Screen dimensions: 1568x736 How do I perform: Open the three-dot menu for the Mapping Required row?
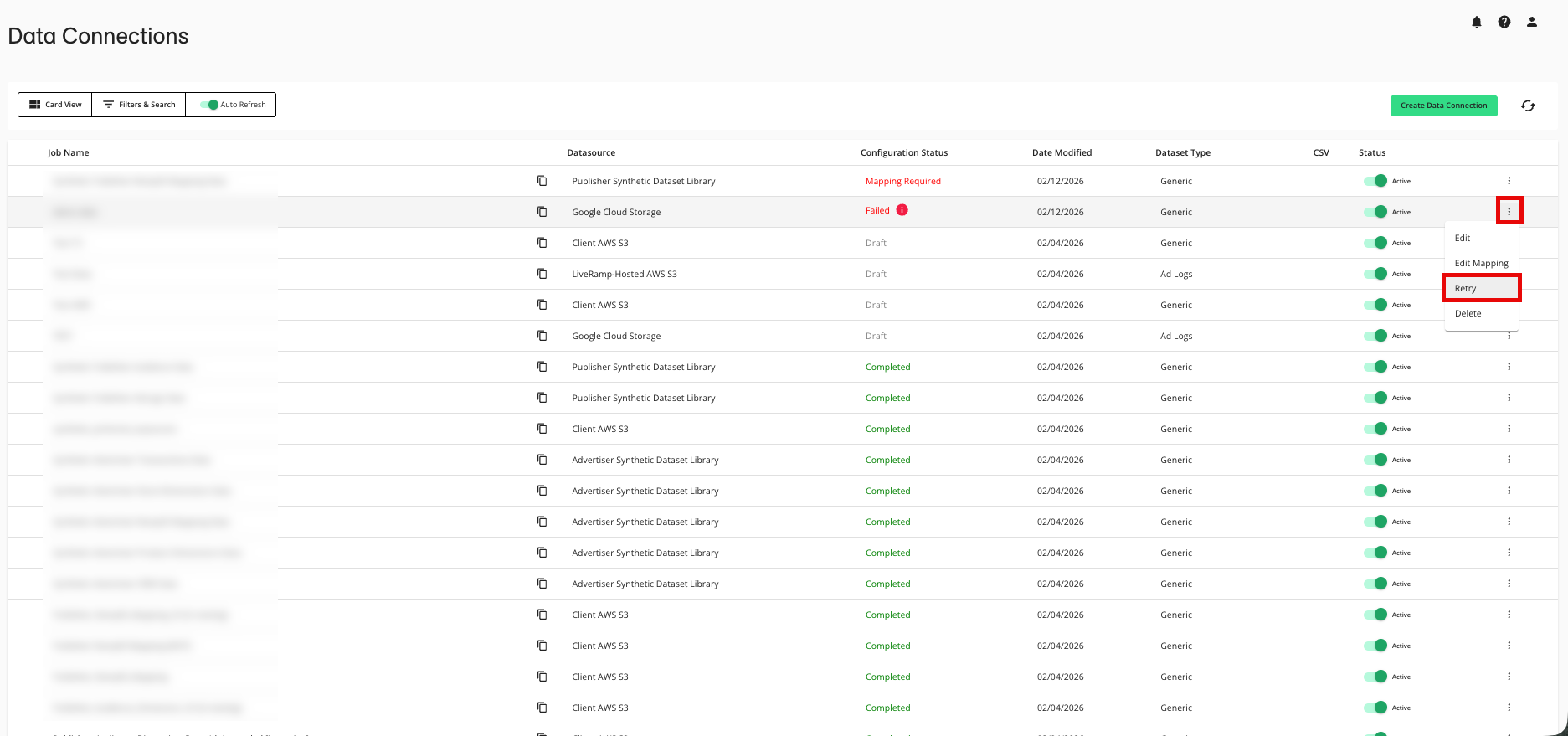(x=1509, y=181)
